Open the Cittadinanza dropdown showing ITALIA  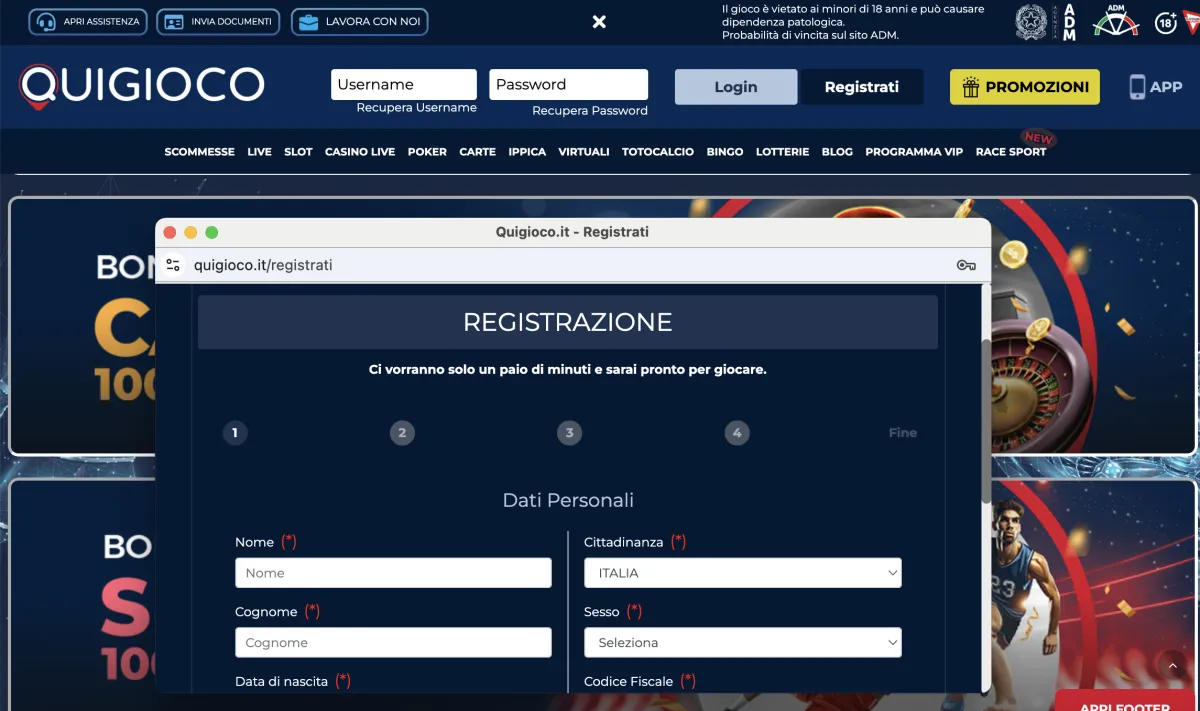743,573
